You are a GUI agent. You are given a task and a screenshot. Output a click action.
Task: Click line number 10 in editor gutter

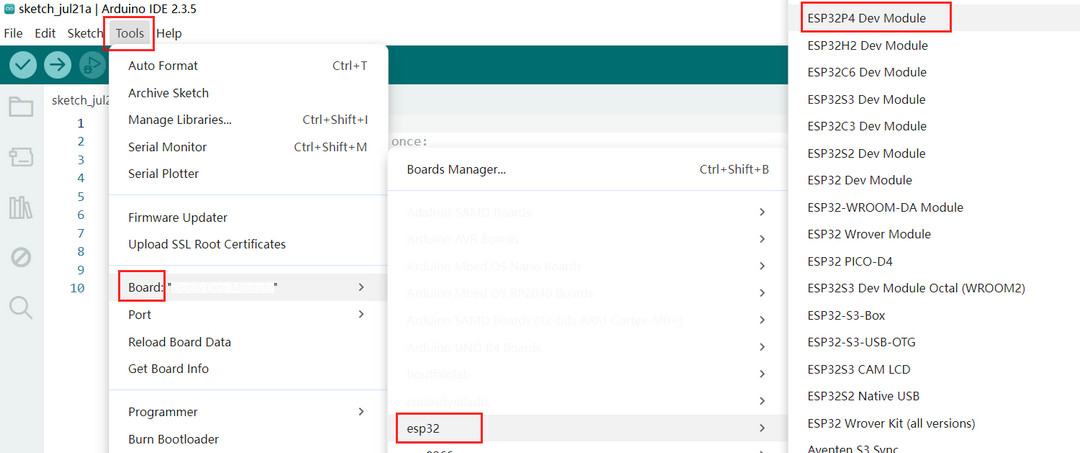tap(77, 288)
